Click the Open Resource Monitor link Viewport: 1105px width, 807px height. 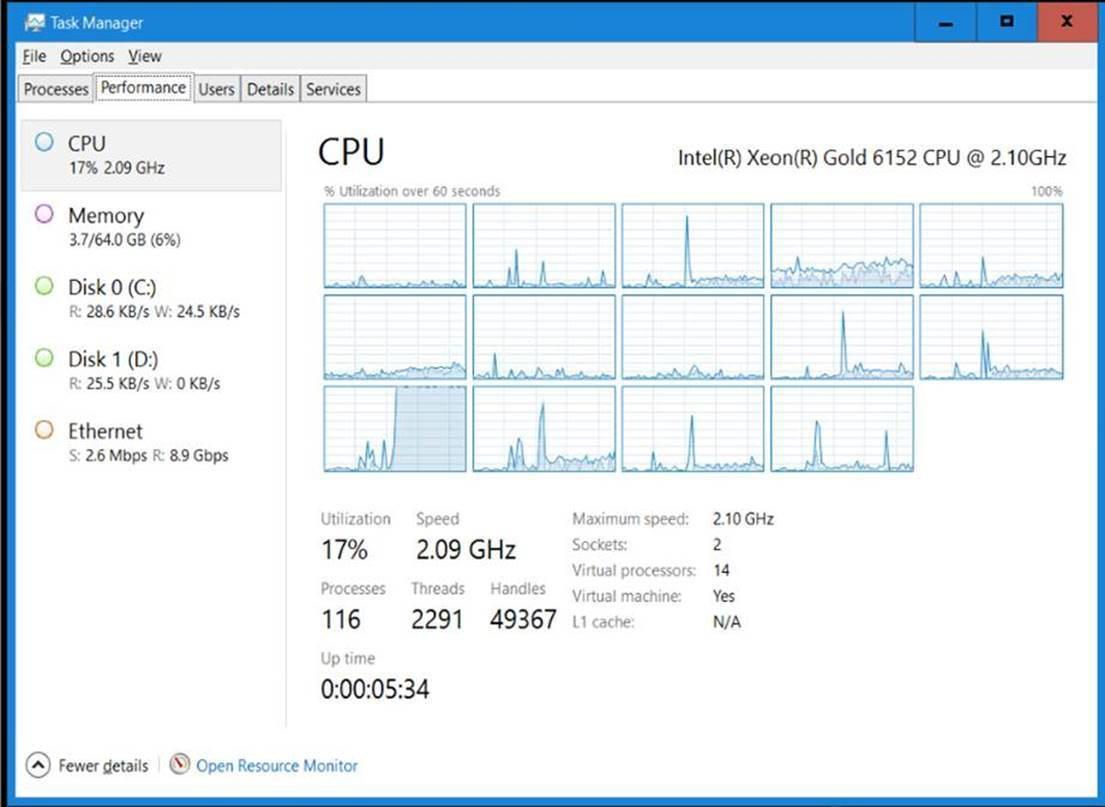[x=276, y=765]
